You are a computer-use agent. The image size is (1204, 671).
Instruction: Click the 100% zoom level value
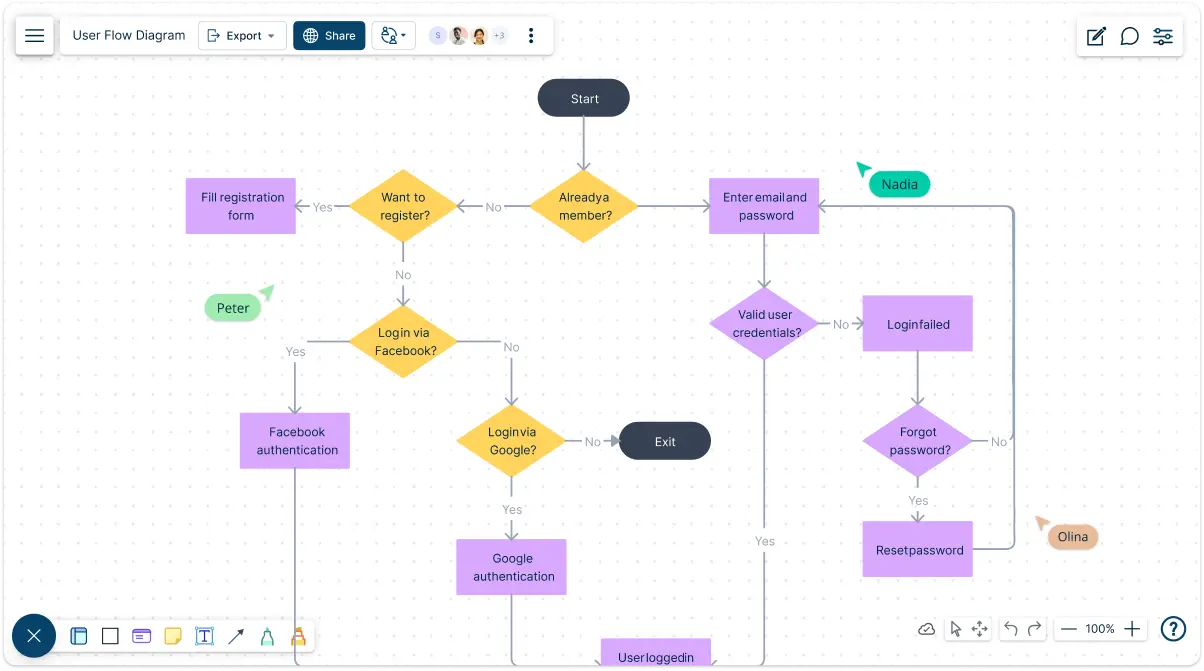click(1100, 629)
